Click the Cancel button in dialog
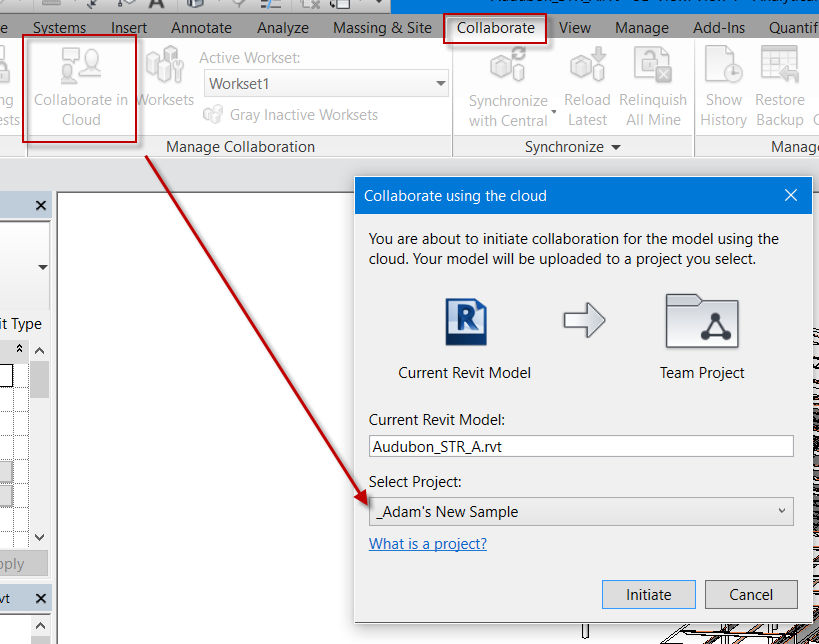 [751, 594]
